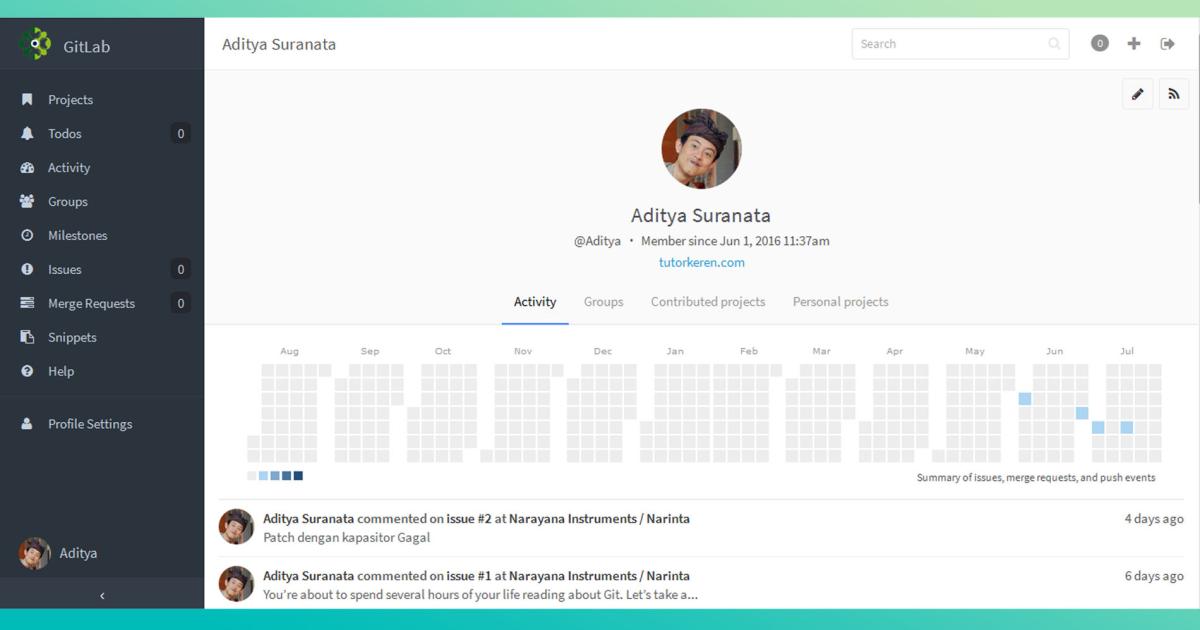This screenshot has width=1200, height=630.
Task: Open Profile Settings in sidebar
Action: click(90, 424)
